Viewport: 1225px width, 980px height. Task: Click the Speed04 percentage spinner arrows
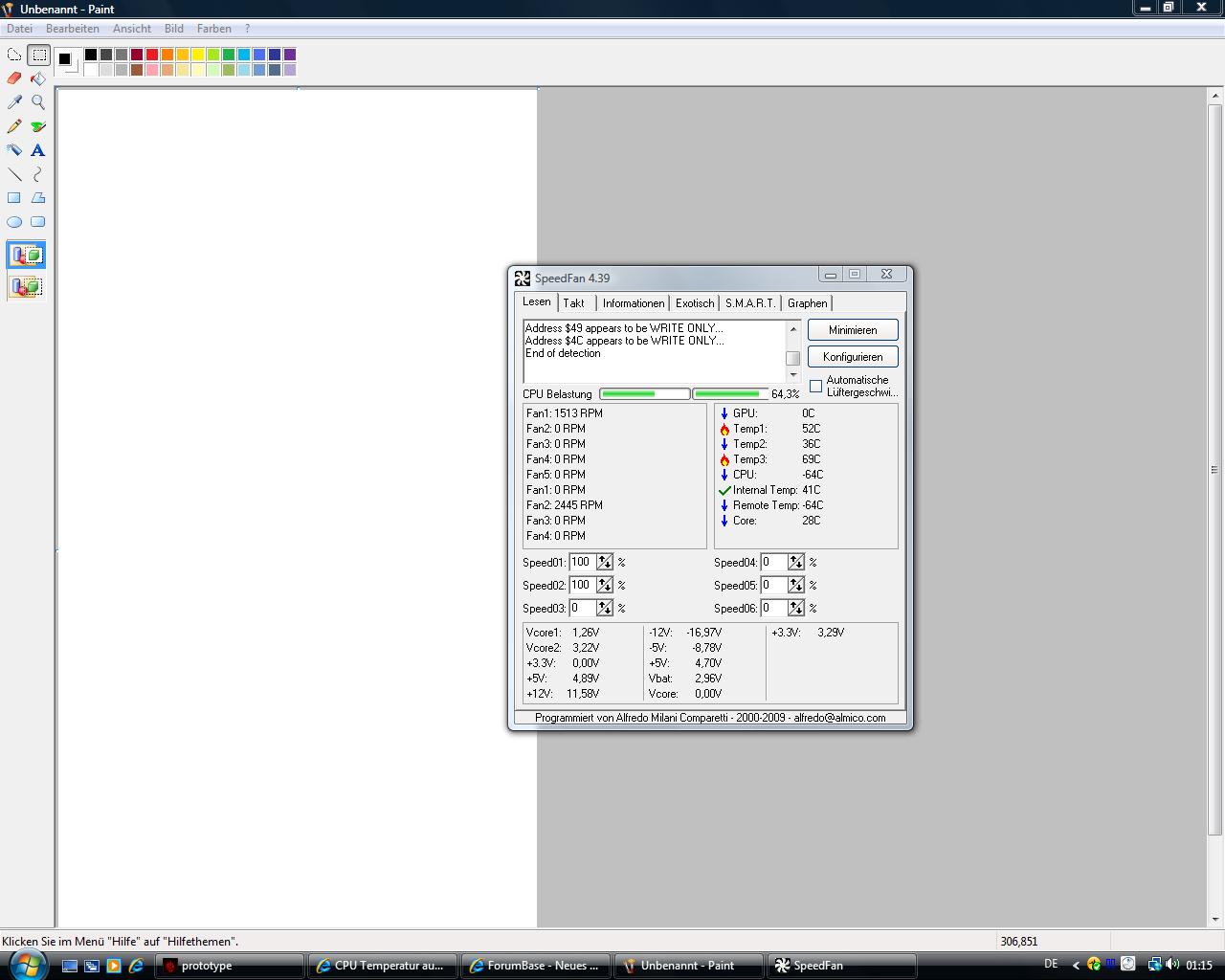(x=796, y=563)
